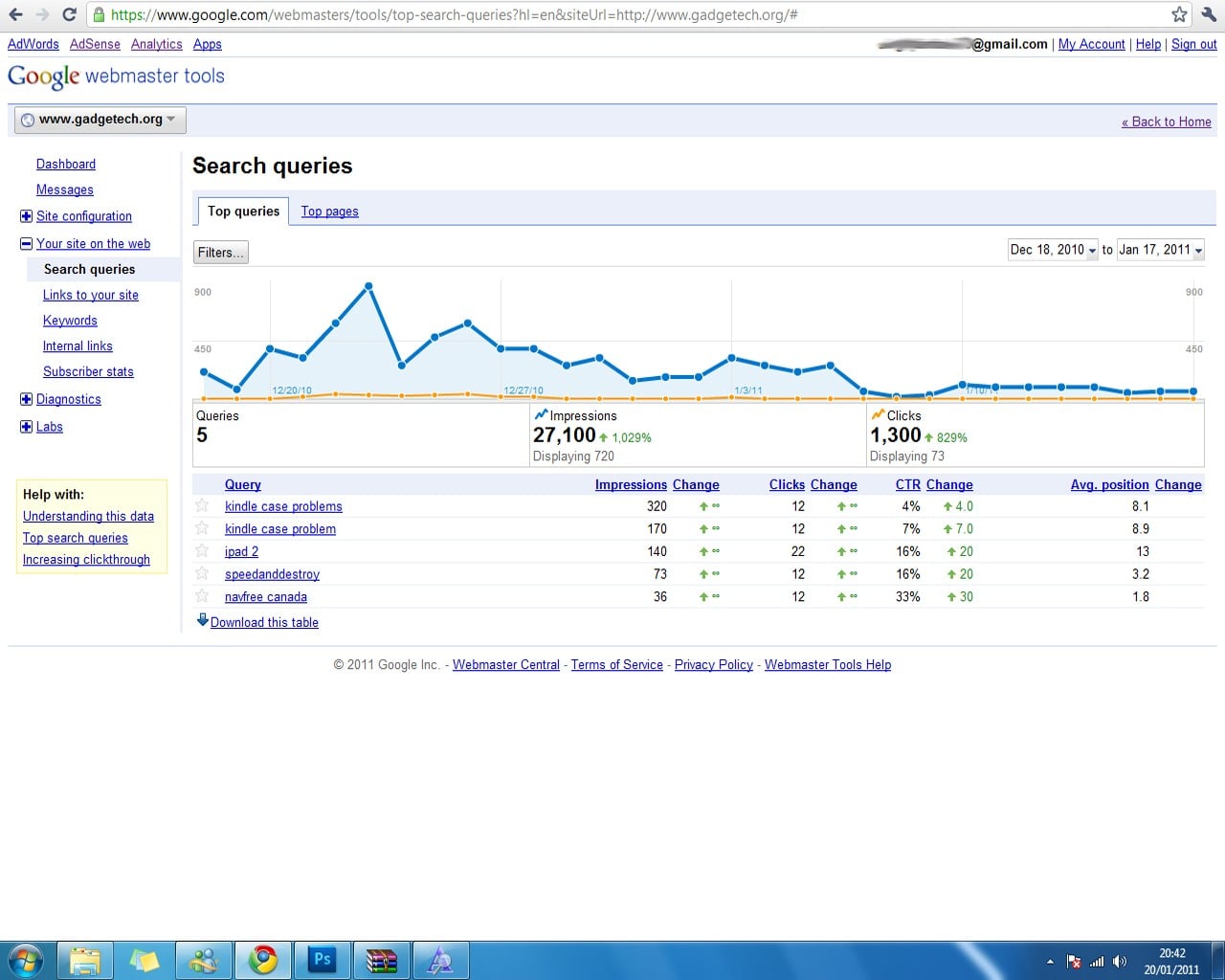Screen dimensions: 1225x980
Task: Show hidden system tray icons
Action: 1050,961
